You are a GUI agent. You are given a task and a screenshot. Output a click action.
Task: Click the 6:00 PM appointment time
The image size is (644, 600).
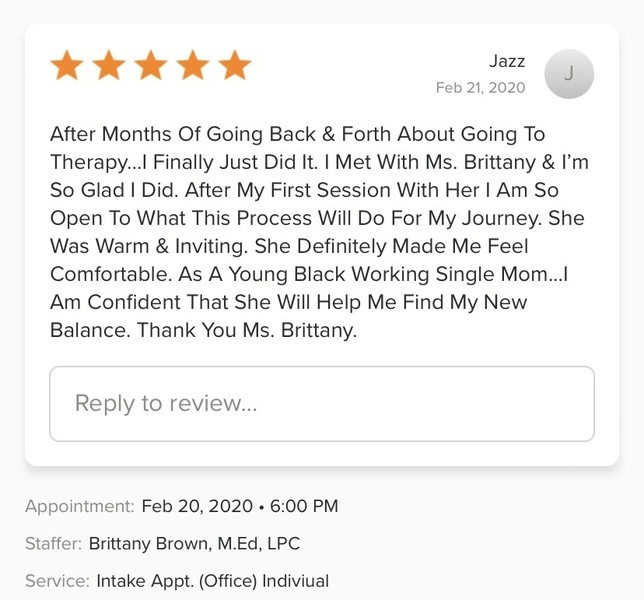coord(304,506)
